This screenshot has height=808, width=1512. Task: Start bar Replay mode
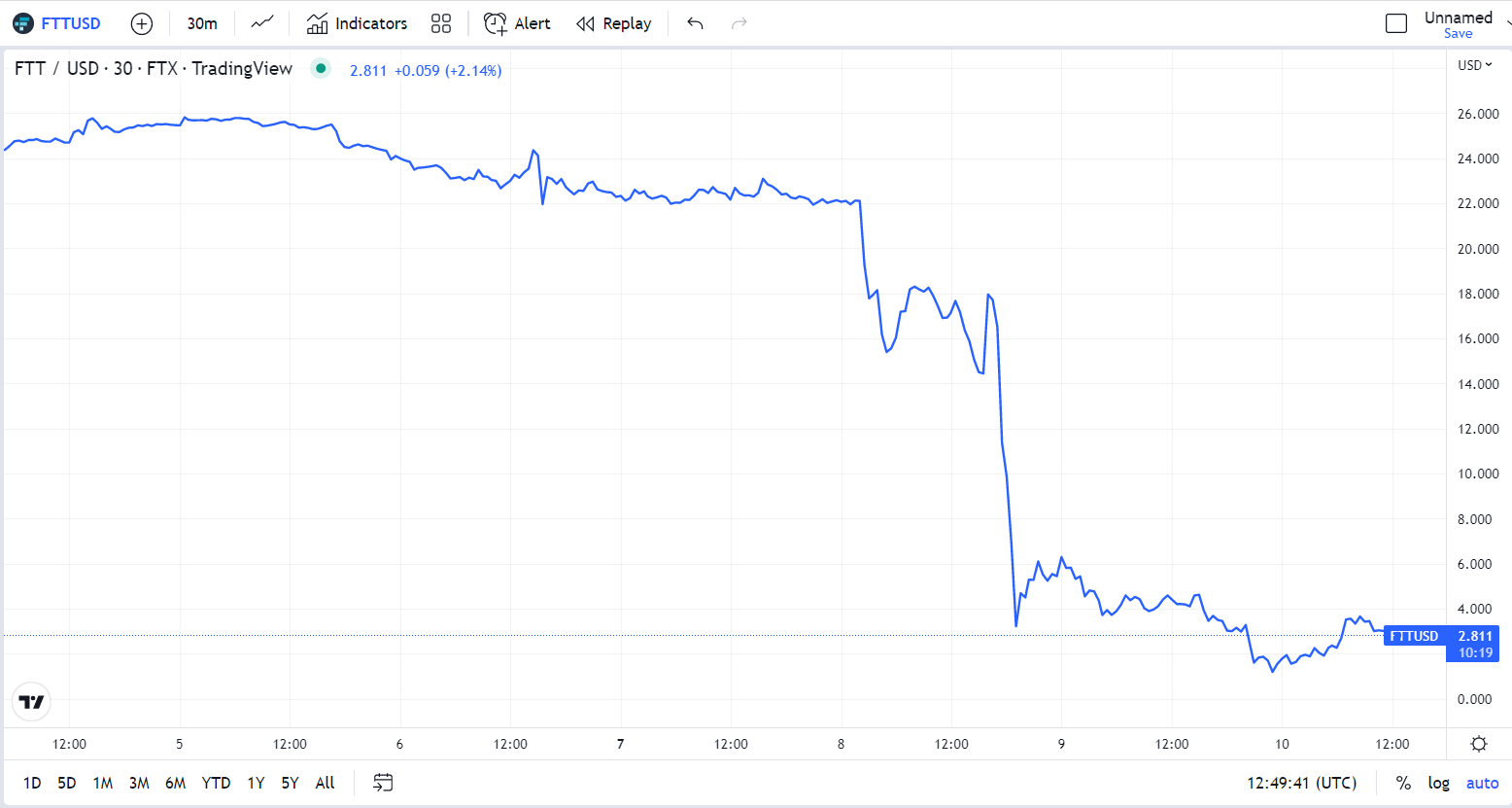point(613,23)
